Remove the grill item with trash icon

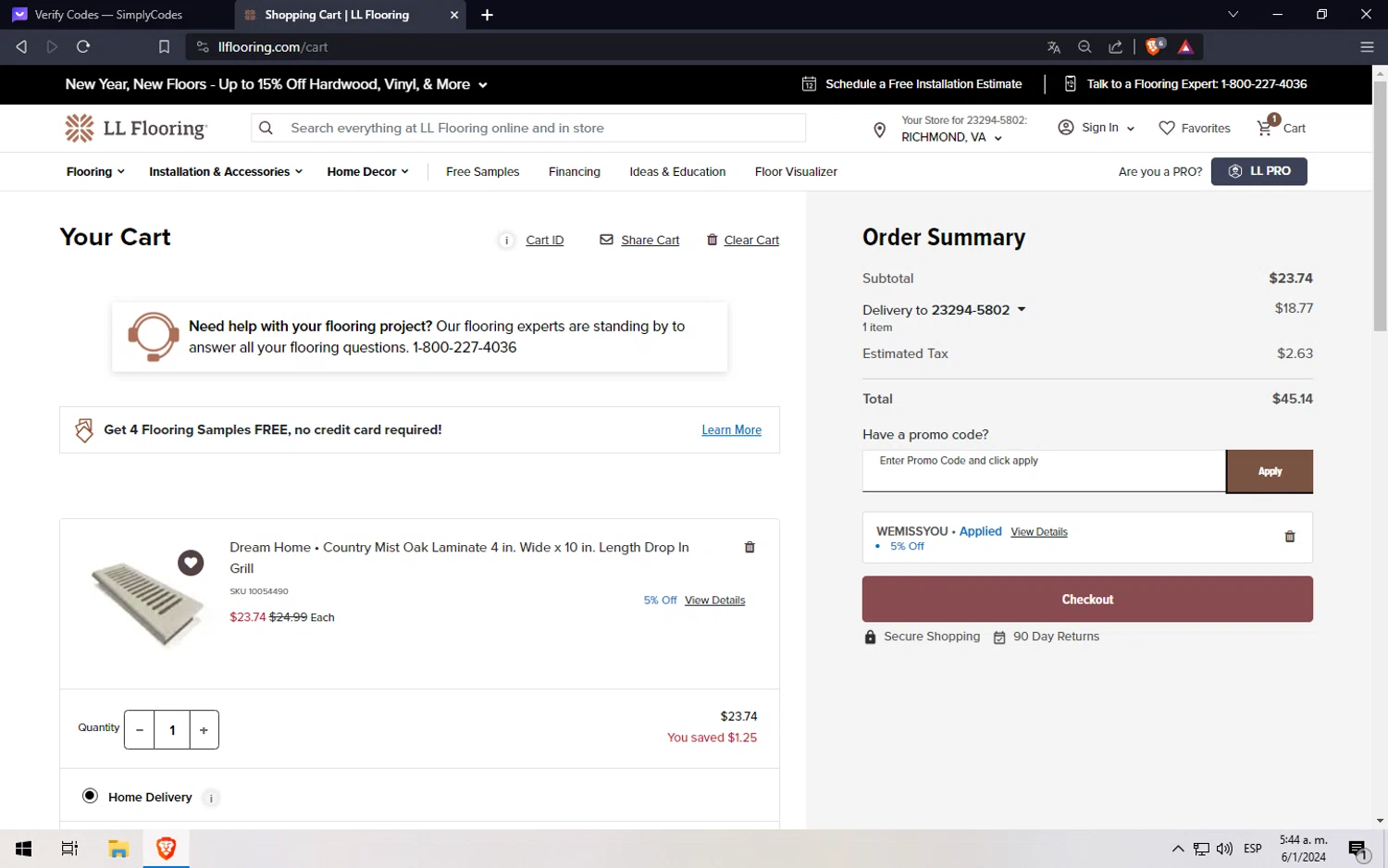[750, 547]
